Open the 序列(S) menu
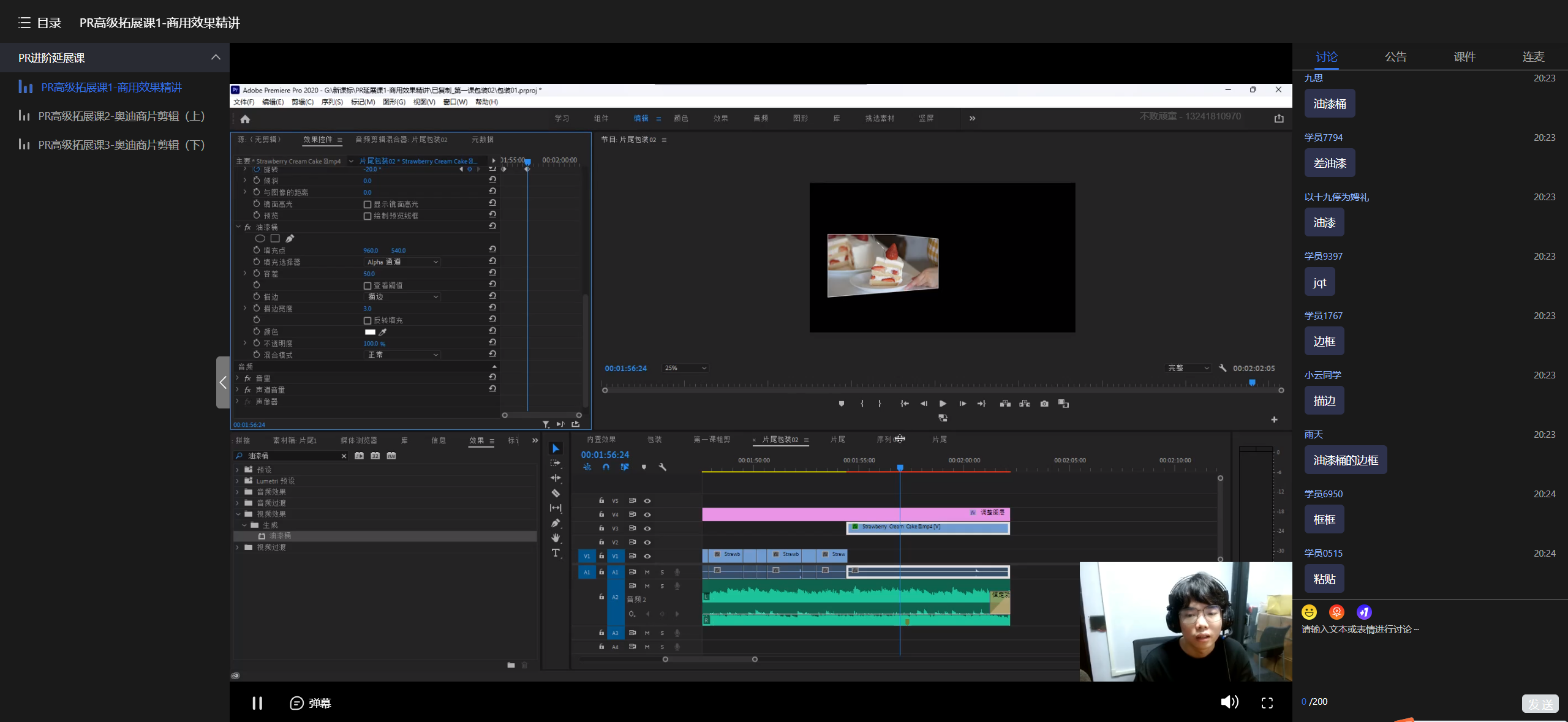This screenshot has height=722, width=1568. click(332, 102)
